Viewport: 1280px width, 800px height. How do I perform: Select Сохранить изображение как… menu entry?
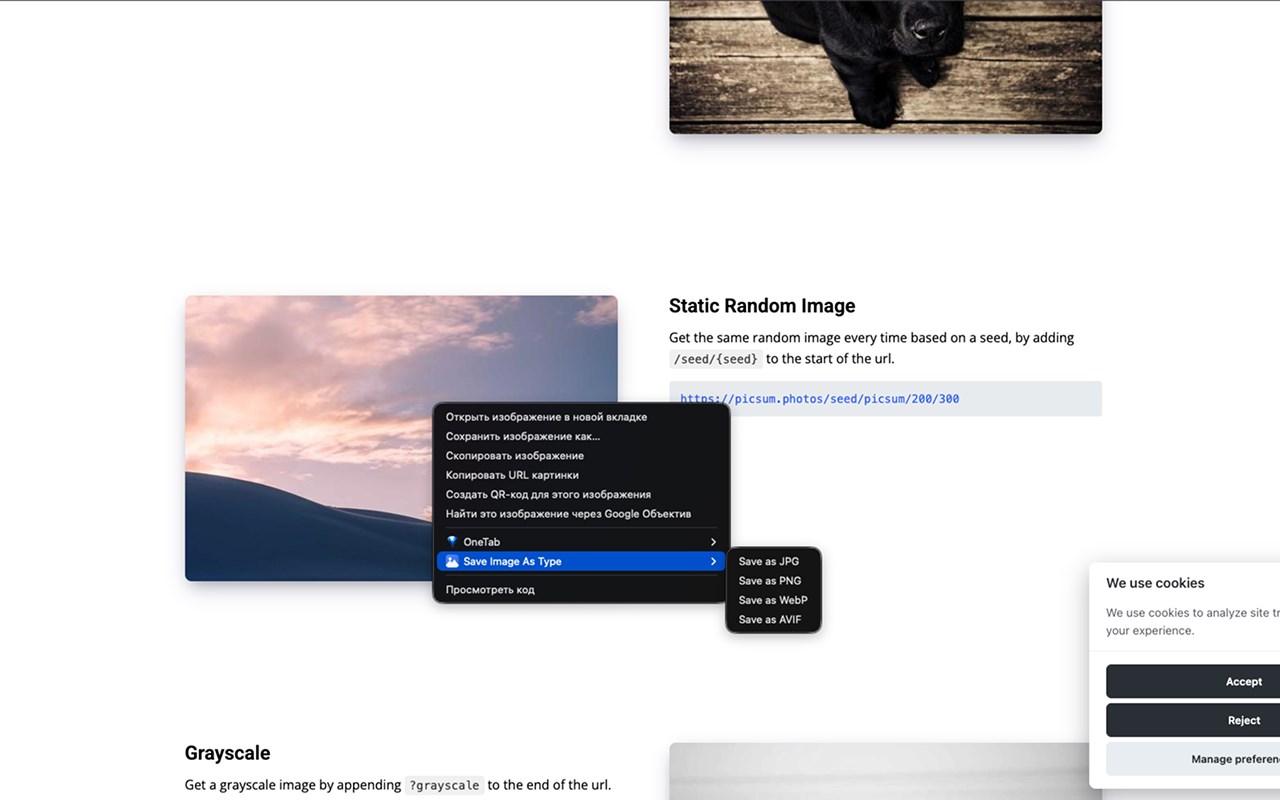[x=581, y=436]
